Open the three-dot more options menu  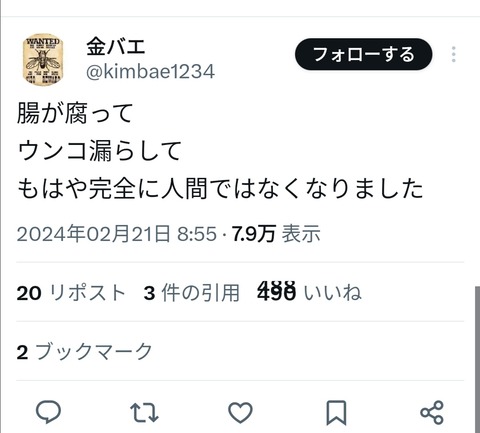453,54
